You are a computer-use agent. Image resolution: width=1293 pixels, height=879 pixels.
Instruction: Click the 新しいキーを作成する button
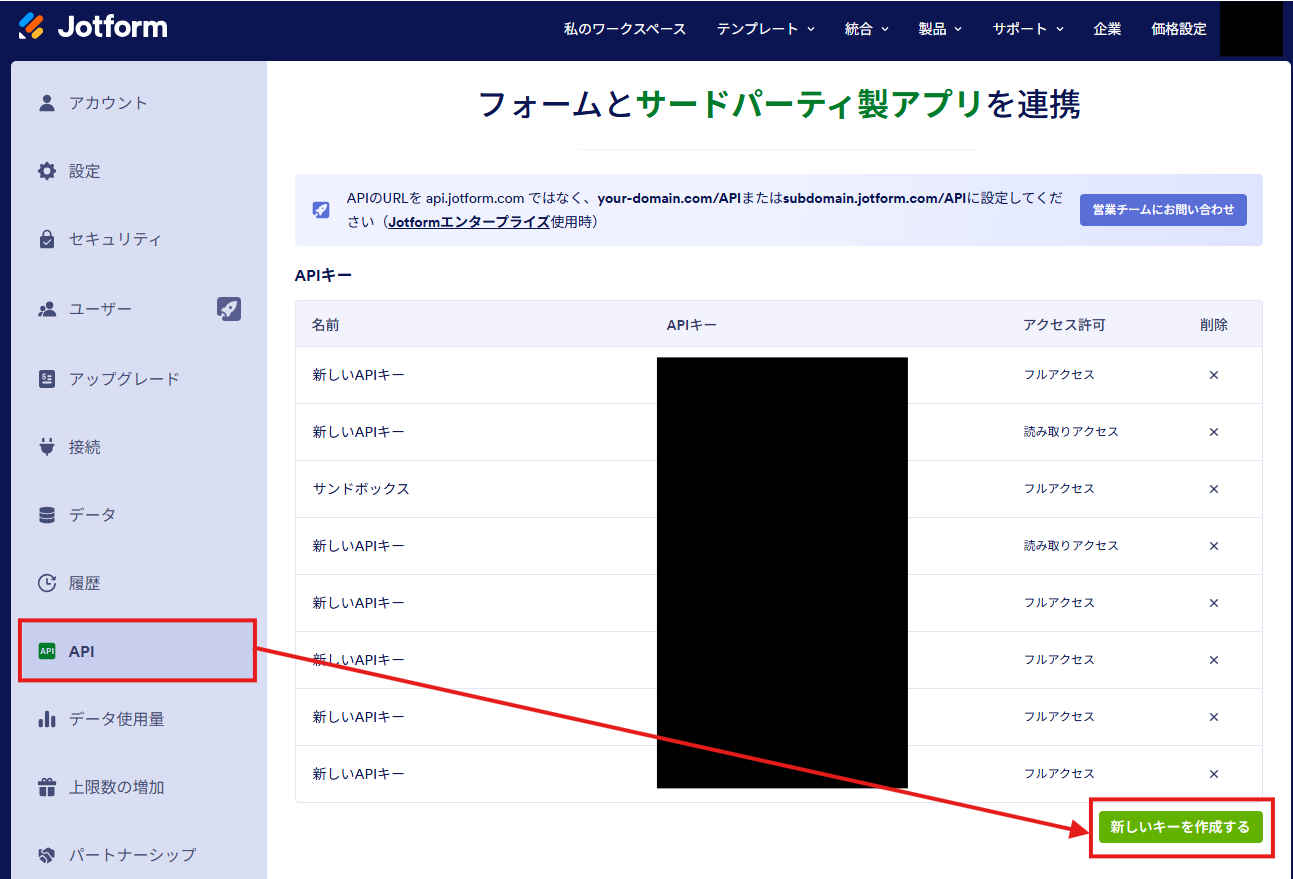[1180, 827]
